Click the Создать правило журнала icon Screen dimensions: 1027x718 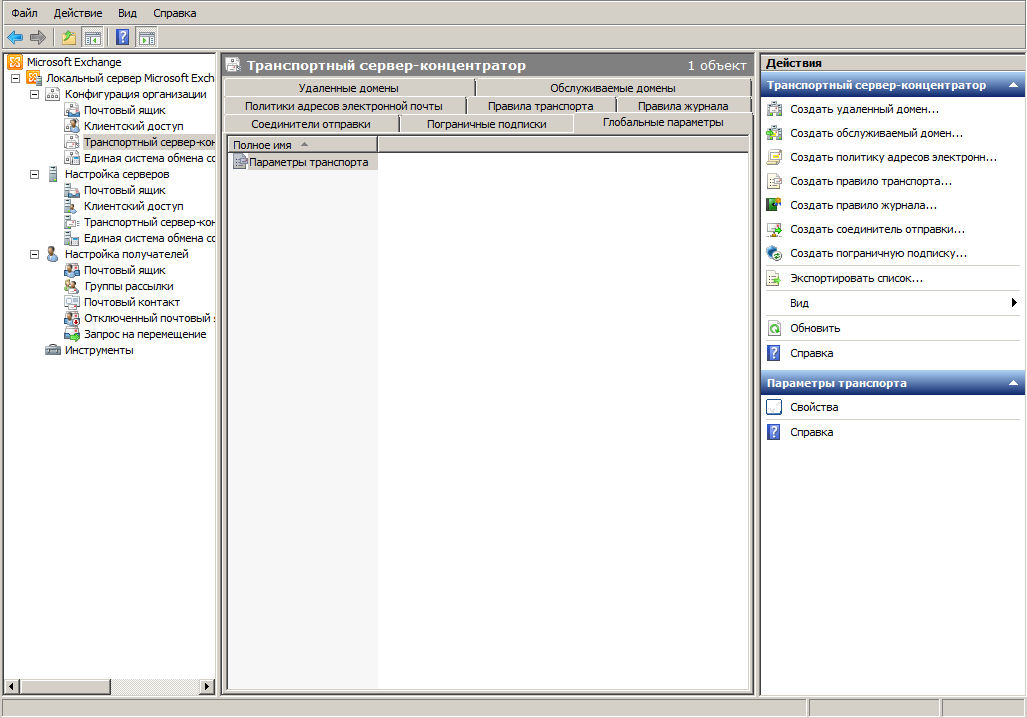coord(774,205)
